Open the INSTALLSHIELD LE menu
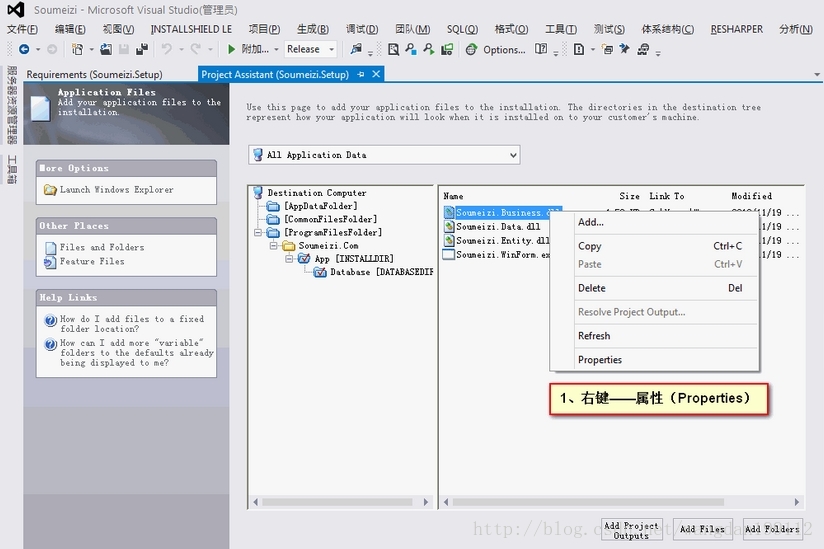 [191, 29]
